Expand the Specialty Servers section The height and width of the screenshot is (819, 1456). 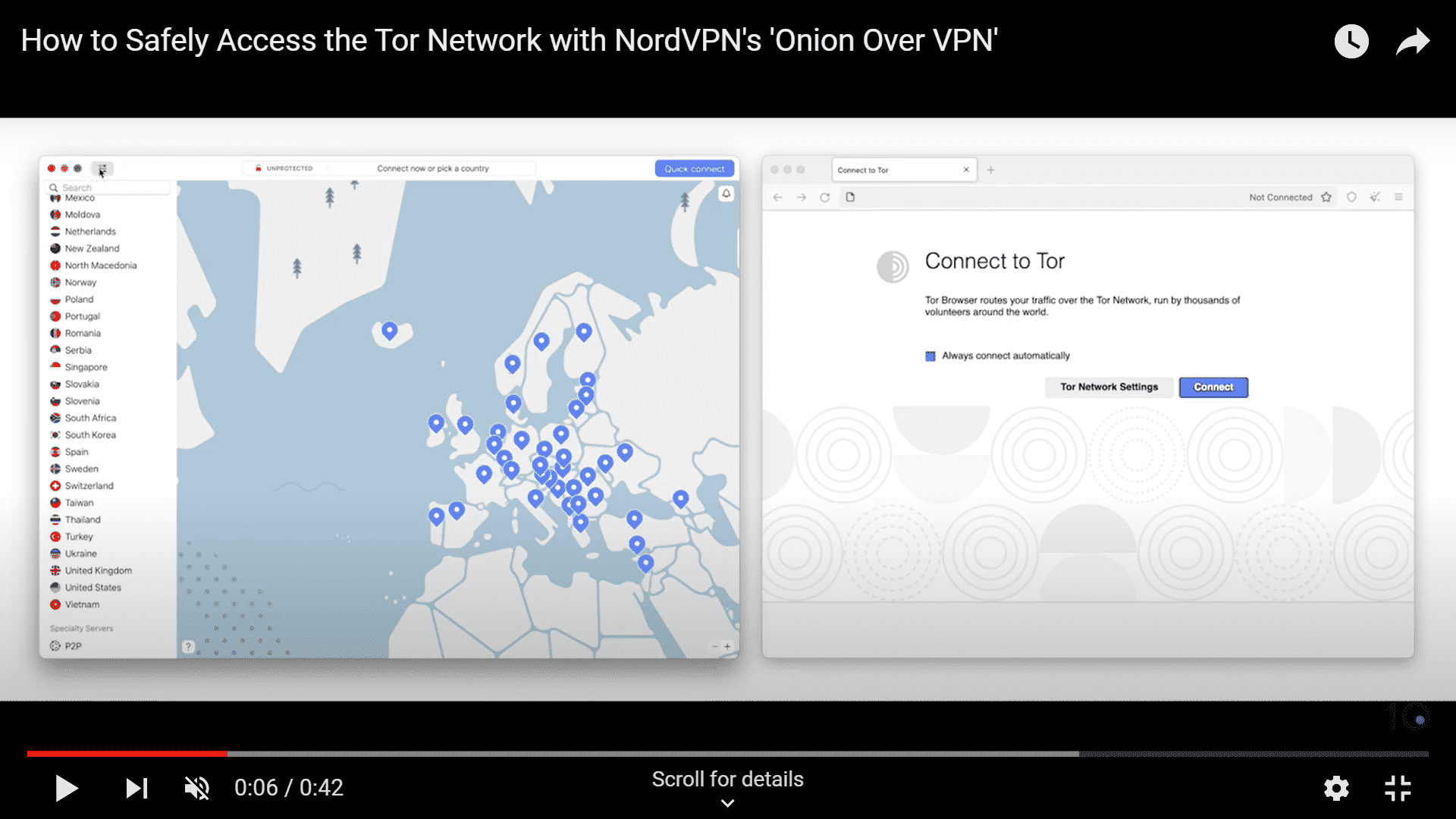[x=82, y=627]
